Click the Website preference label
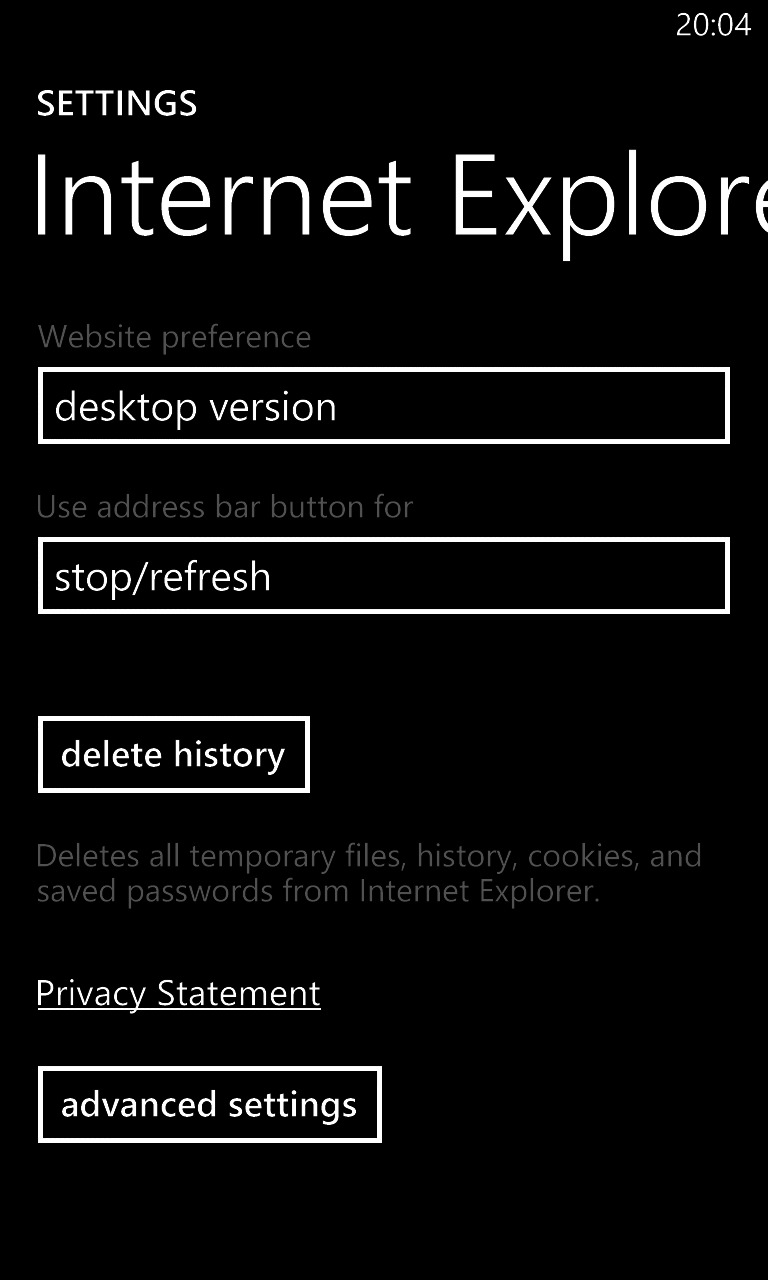 coord(174,337)
